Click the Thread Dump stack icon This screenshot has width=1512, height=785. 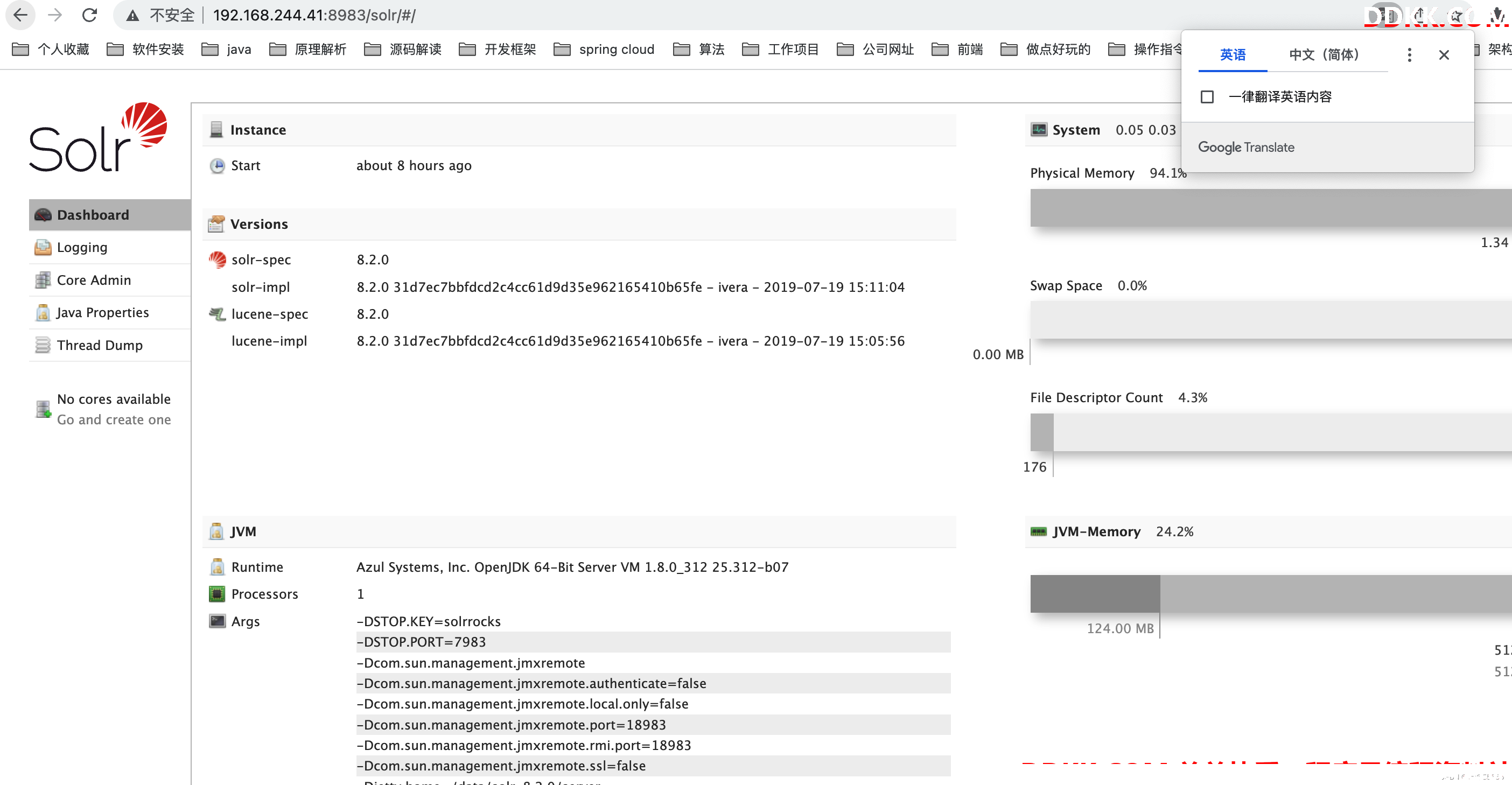(x=43, y=345)
